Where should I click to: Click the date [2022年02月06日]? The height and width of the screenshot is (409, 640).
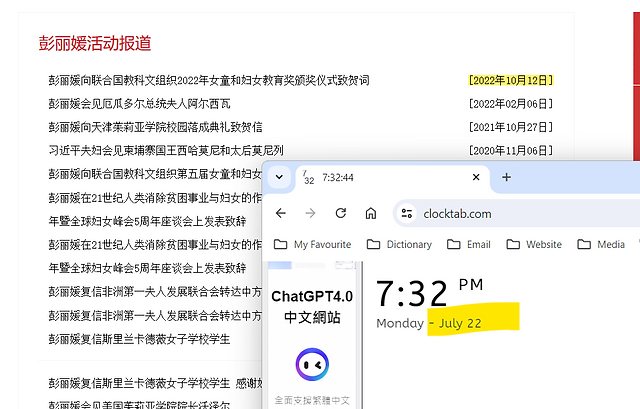tap(511, 104)
